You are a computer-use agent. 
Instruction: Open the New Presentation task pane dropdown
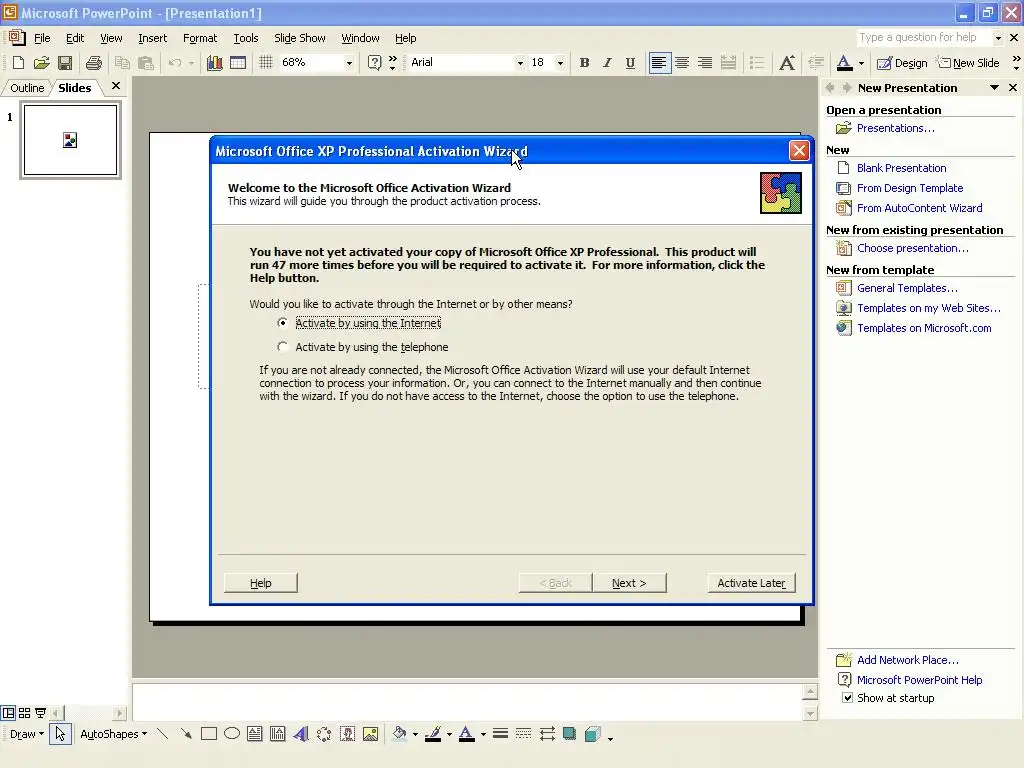point(994,88)
